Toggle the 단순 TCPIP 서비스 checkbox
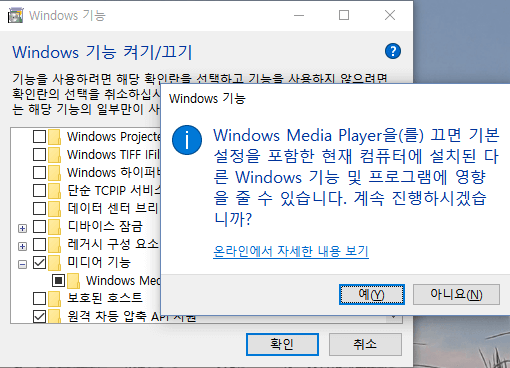This screenshot has width=510, height=368. click(x=39, y=191)
